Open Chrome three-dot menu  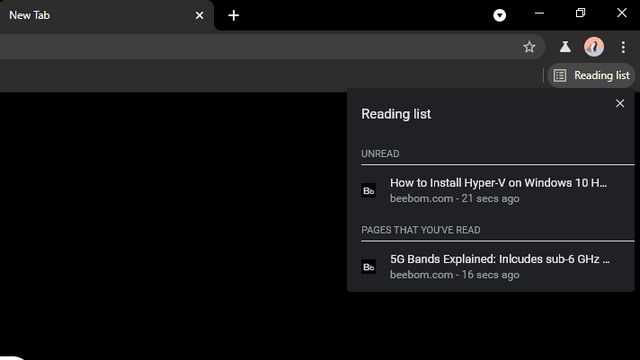click(623, 47)
